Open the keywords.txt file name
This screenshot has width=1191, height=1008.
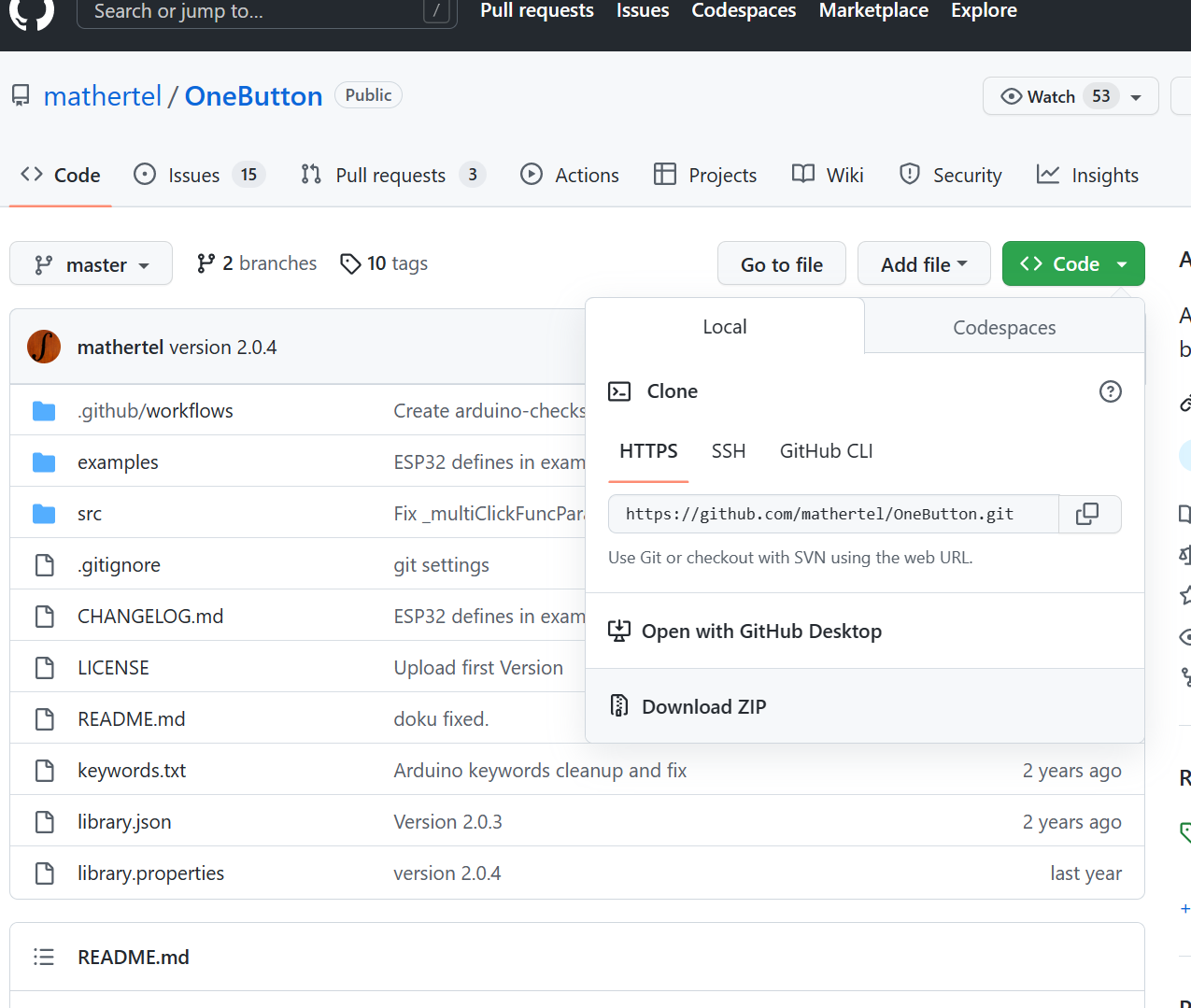click(132, 771)
